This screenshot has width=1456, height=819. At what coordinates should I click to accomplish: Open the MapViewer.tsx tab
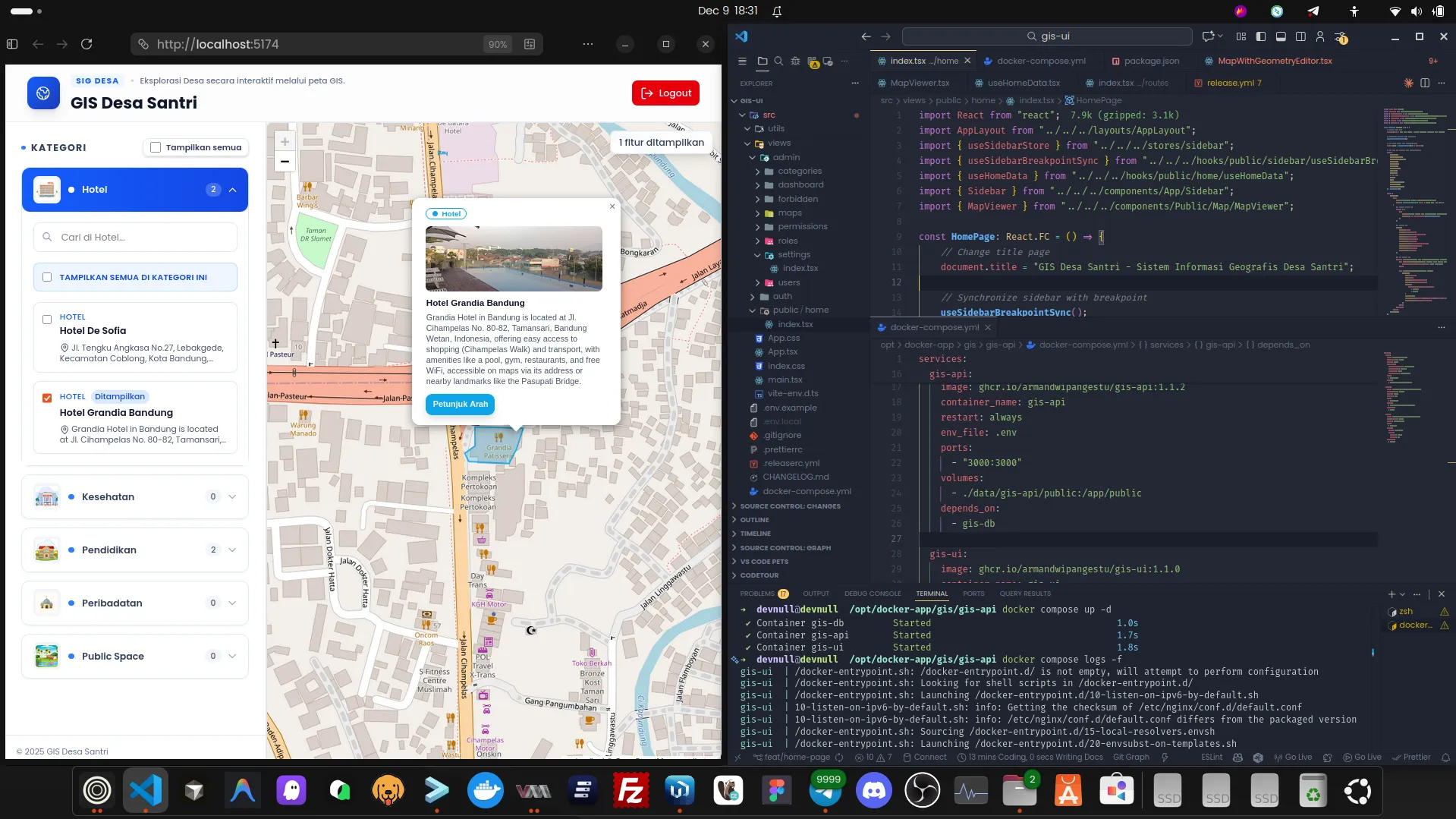click(914, 83)
